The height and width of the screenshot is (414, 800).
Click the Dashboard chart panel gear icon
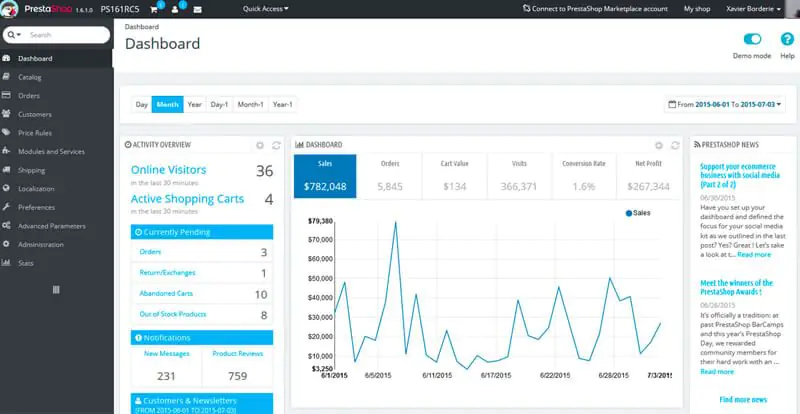coord(659,145)
